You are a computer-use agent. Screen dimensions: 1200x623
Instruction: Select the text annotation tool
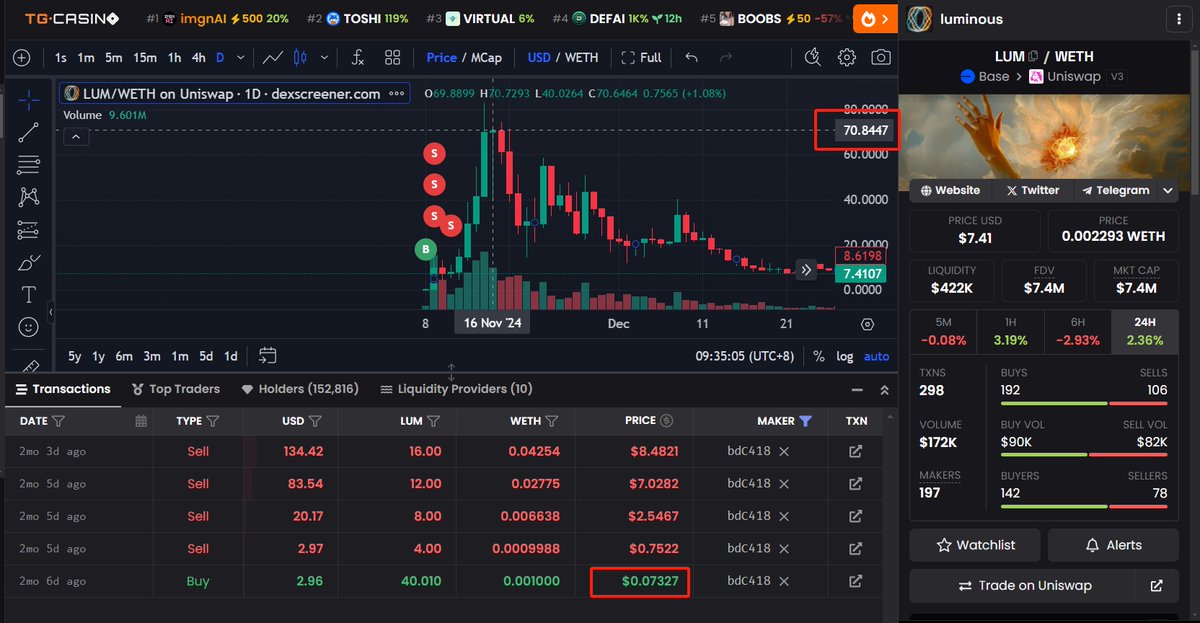pyautogui.click(x=28, y=295)
